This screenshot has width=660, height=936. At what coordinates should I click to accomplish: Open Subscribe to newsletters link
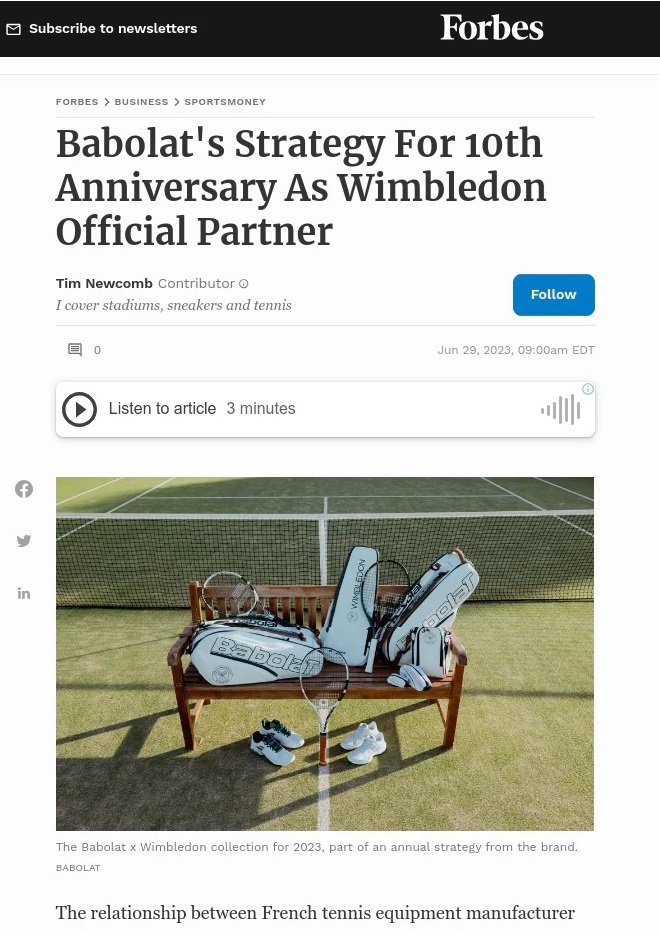(x=113, y=29)
